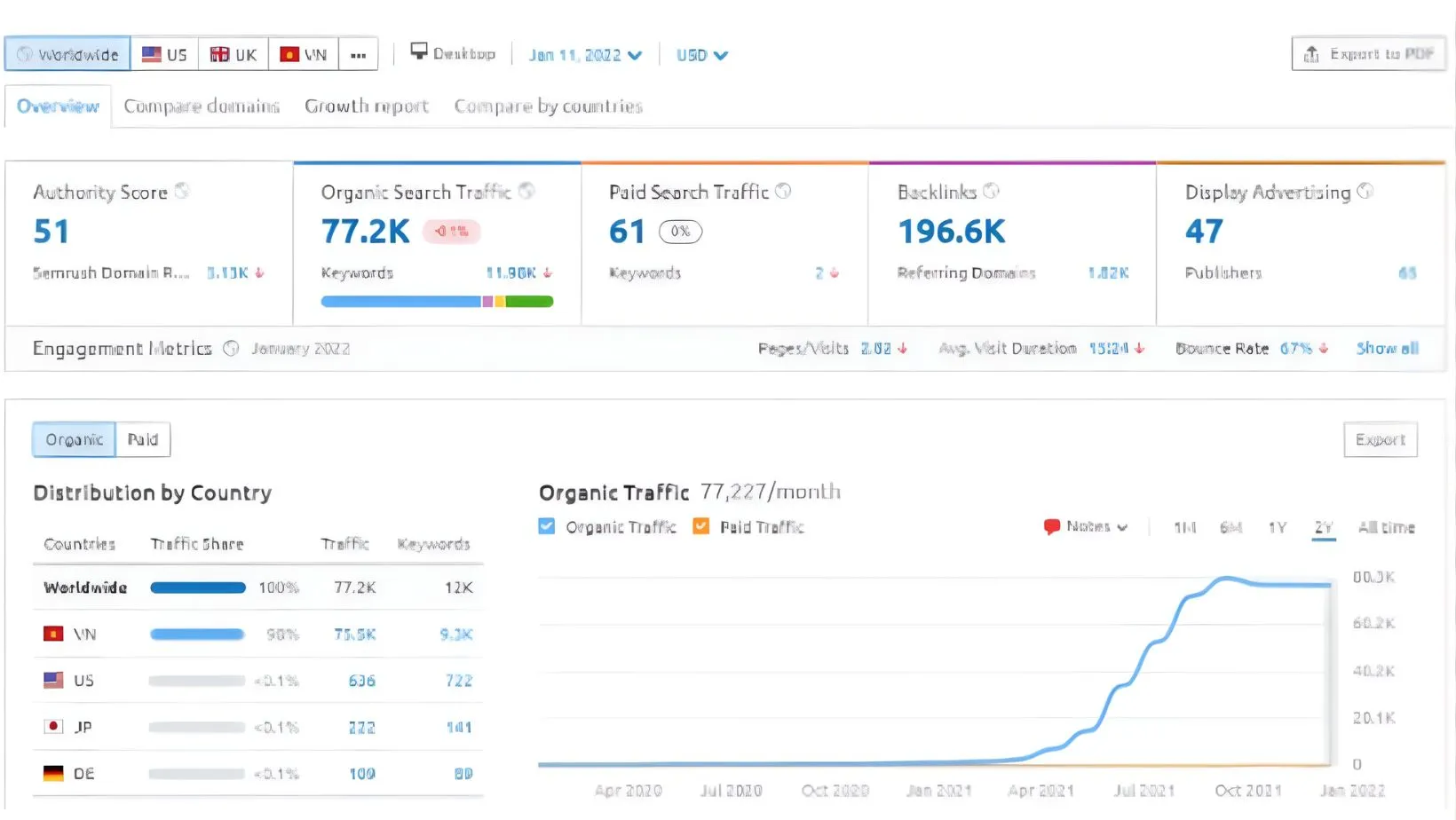Click the info icon beside Paid Search Traffic

tap(783, 191)
